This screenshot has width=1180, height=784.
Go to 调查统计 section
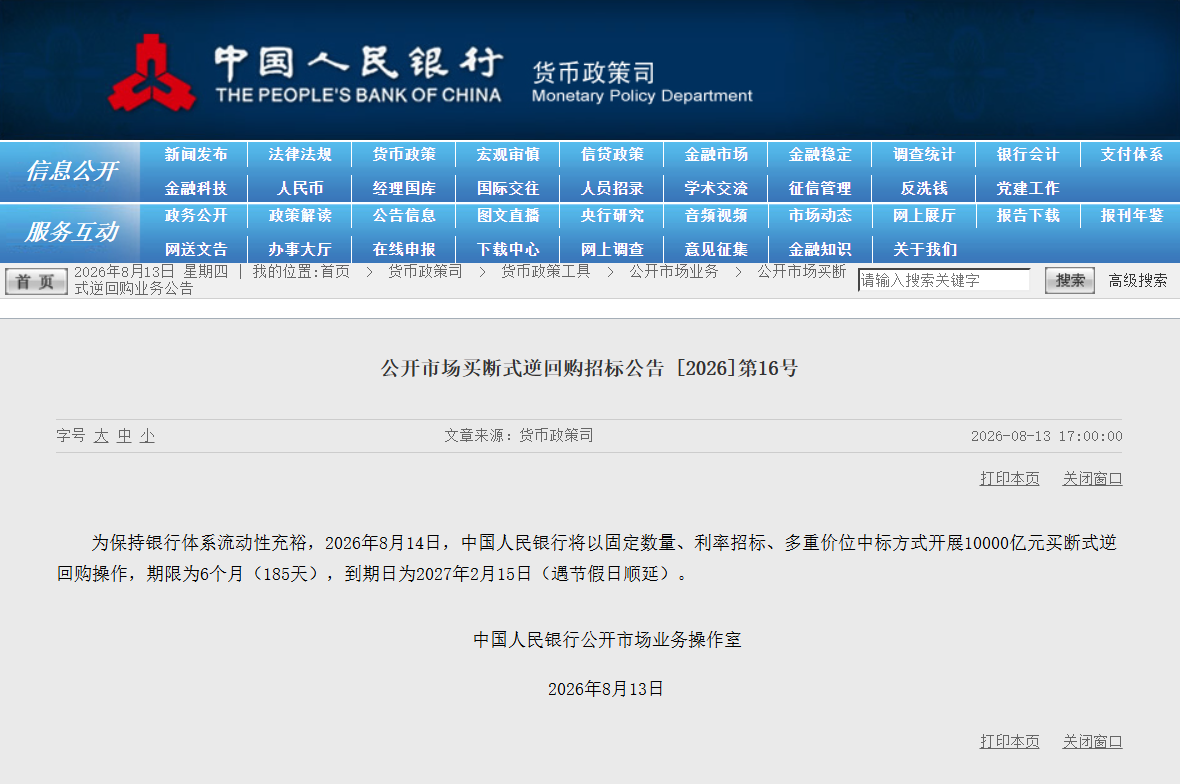(923, 154)
